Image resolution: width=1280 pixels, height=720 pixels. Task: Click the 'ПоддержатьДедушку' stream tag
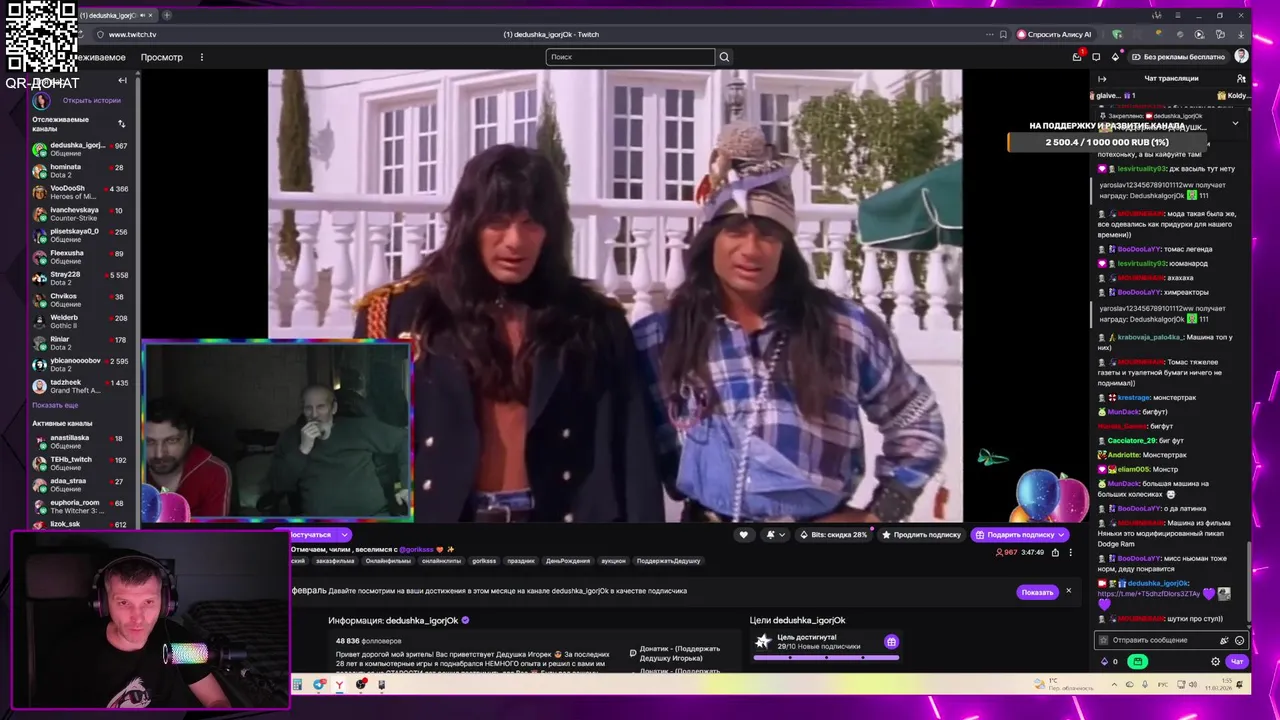668,561
